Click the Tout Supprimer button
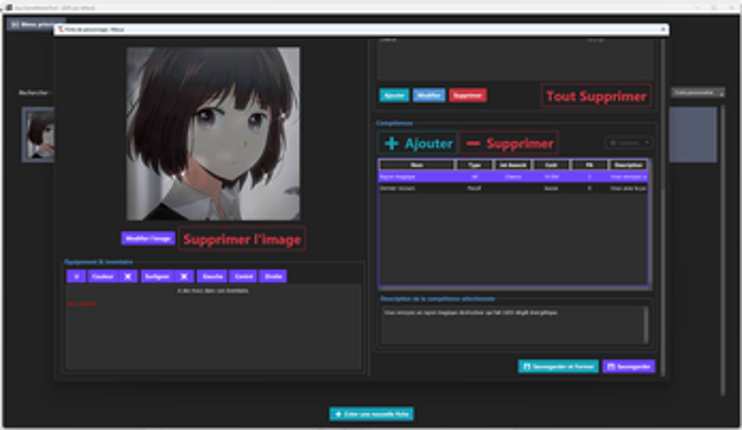The width and height of the screenshot is (742, 430). point(596,96)
